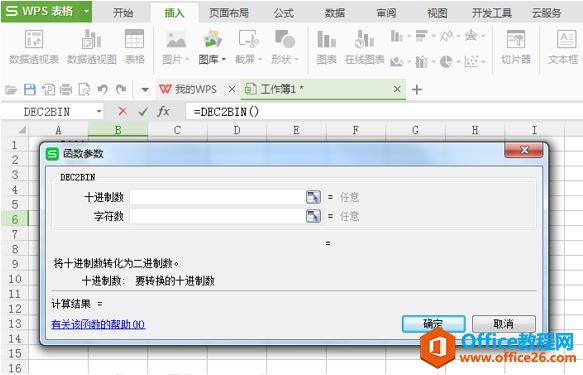
Task: Open the 数据 ribbon tab
Action: click(335, 13)
